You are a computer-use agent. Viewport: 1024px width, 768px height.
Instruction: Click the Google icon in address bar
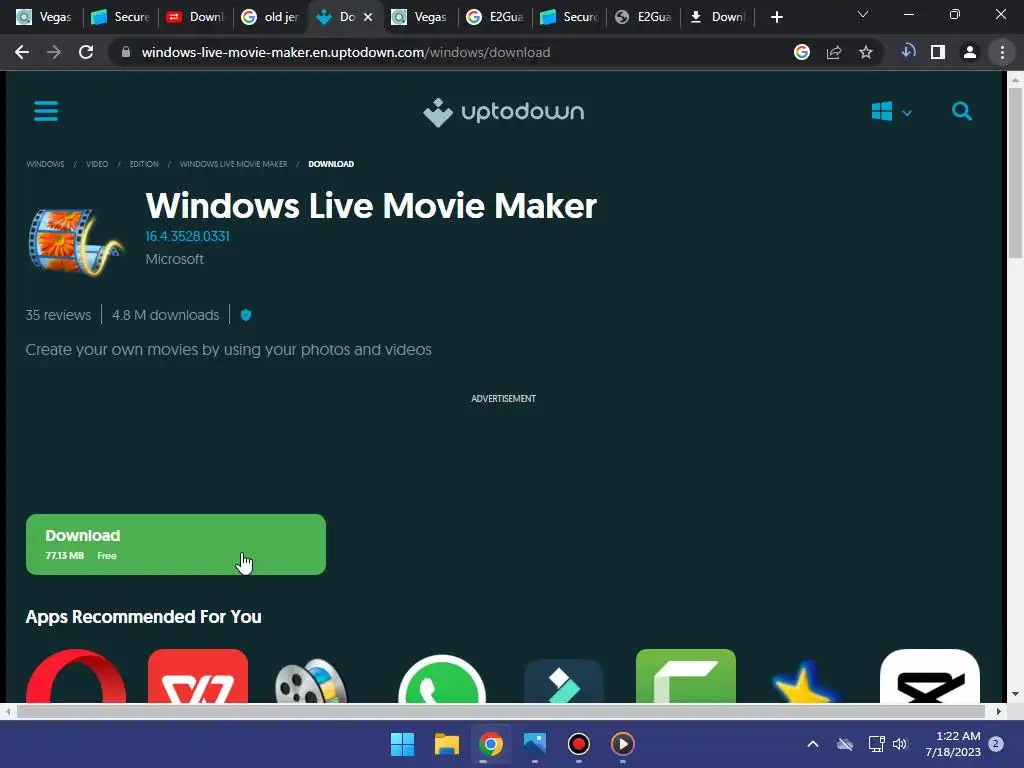tap(802, 52)
